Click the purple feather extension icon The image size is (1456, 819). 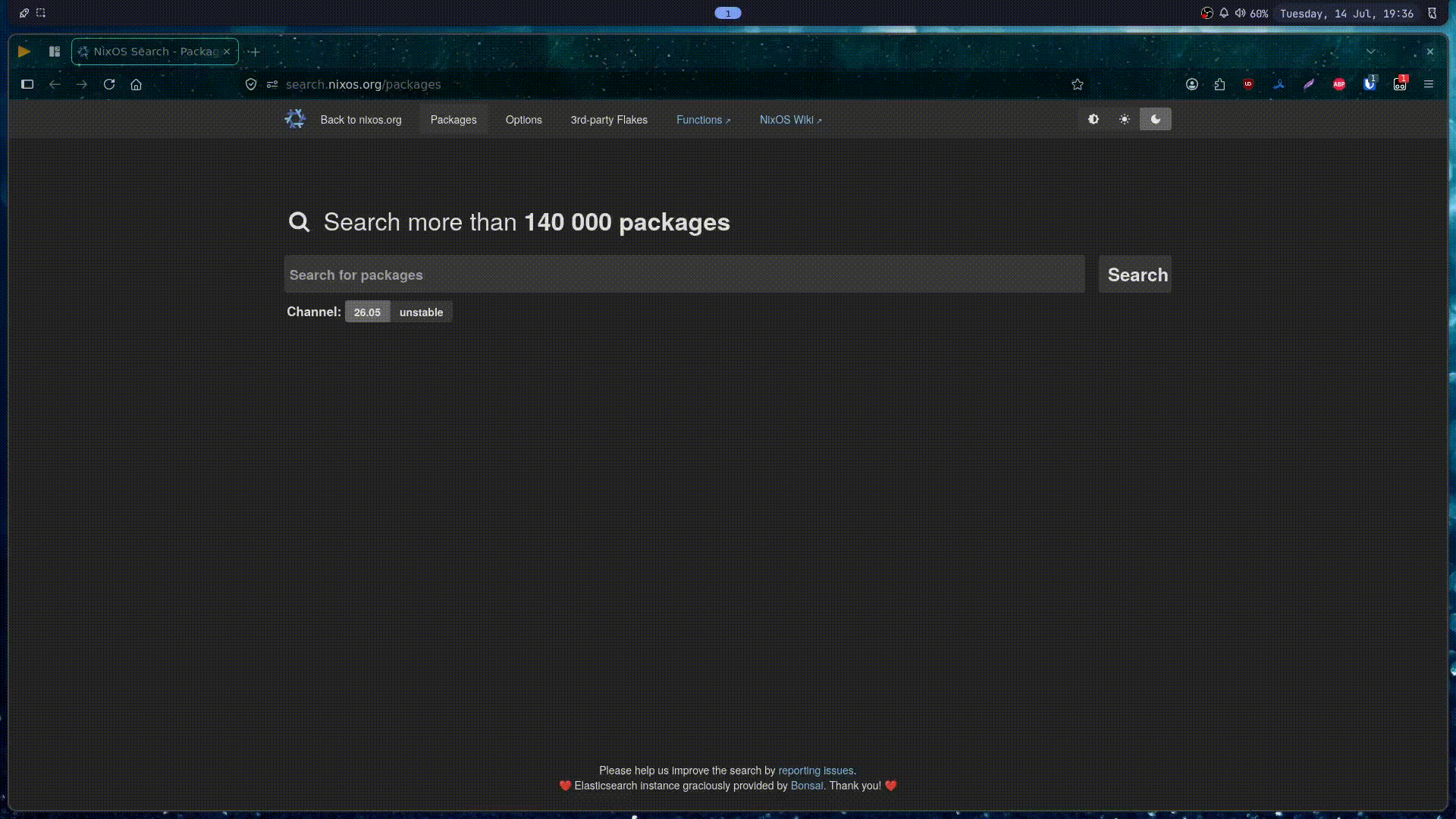(x=1309, y=84)
